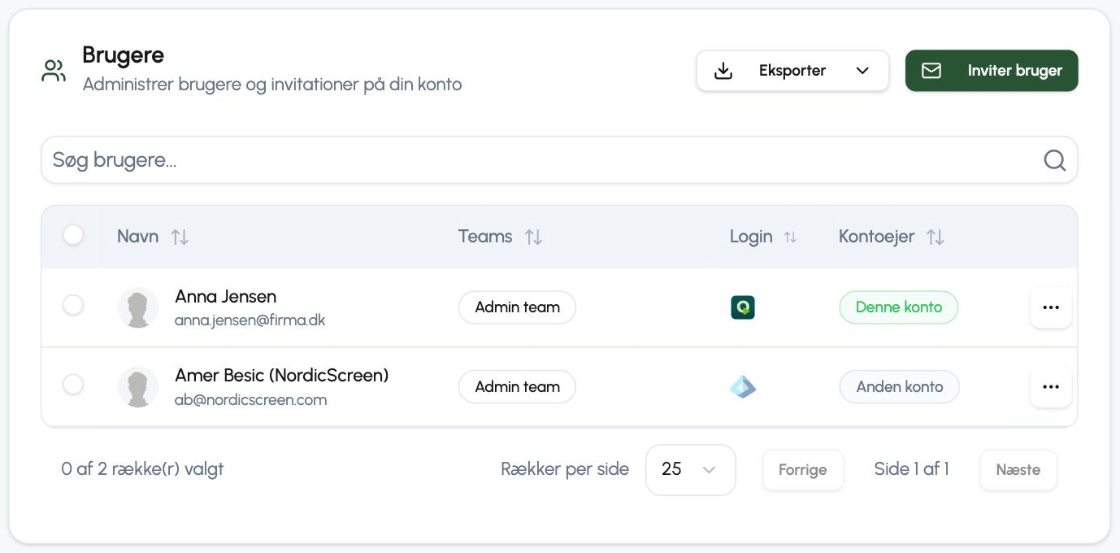The width and height of the screenshot is (1120, 553).
Task: Click the envelope icon in Inviter bruger
Action: (x=931, y=71)
